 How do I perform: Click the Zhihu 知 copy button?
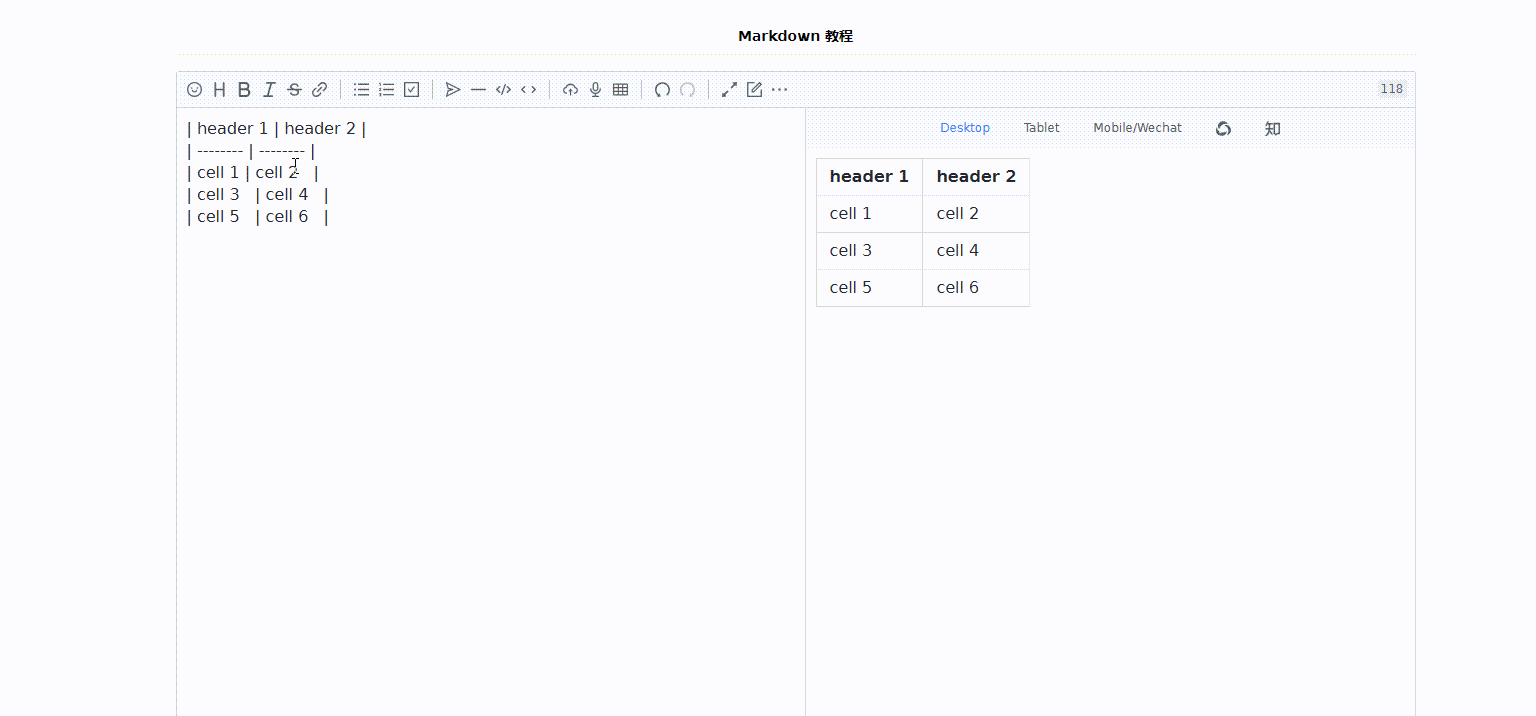1272,129
